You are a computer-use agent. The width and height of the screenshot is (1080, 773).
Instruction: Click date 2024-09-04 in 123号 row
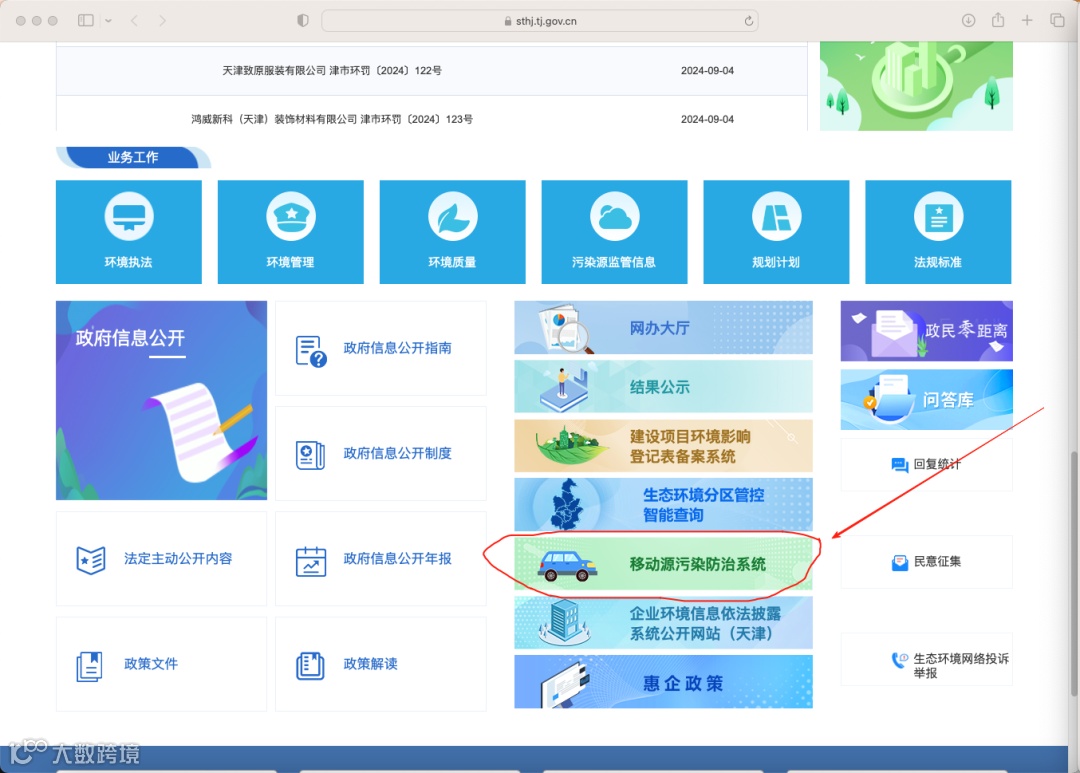[x=707, y=119]
